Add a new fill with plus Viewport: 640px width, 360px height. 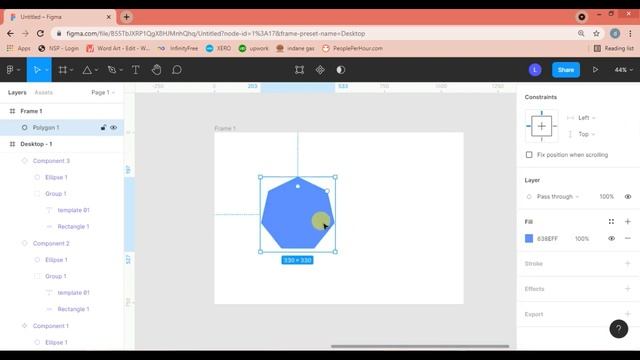pos(627,221)
